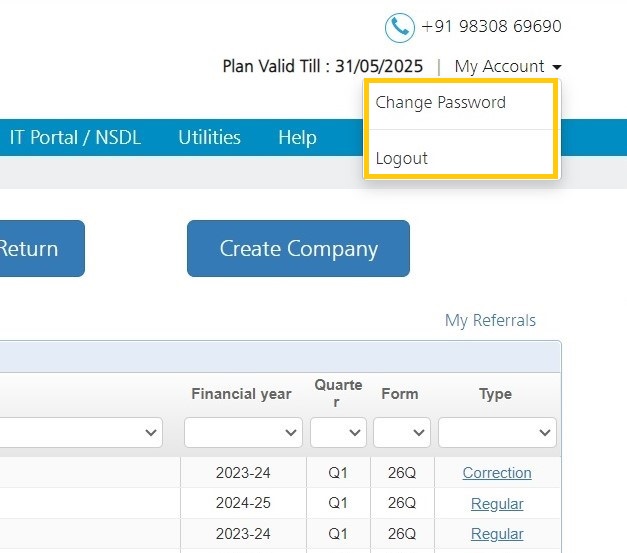627x553 pixels.
Task: Open the My Referrals link
Action: point(490,320)
